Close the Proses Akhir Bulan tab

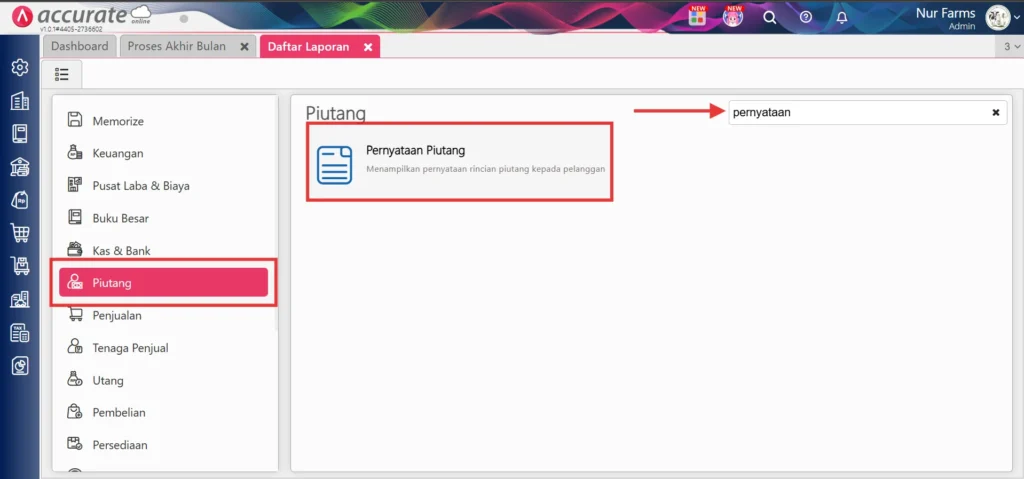pyautogui.click(x=244, y=47)
